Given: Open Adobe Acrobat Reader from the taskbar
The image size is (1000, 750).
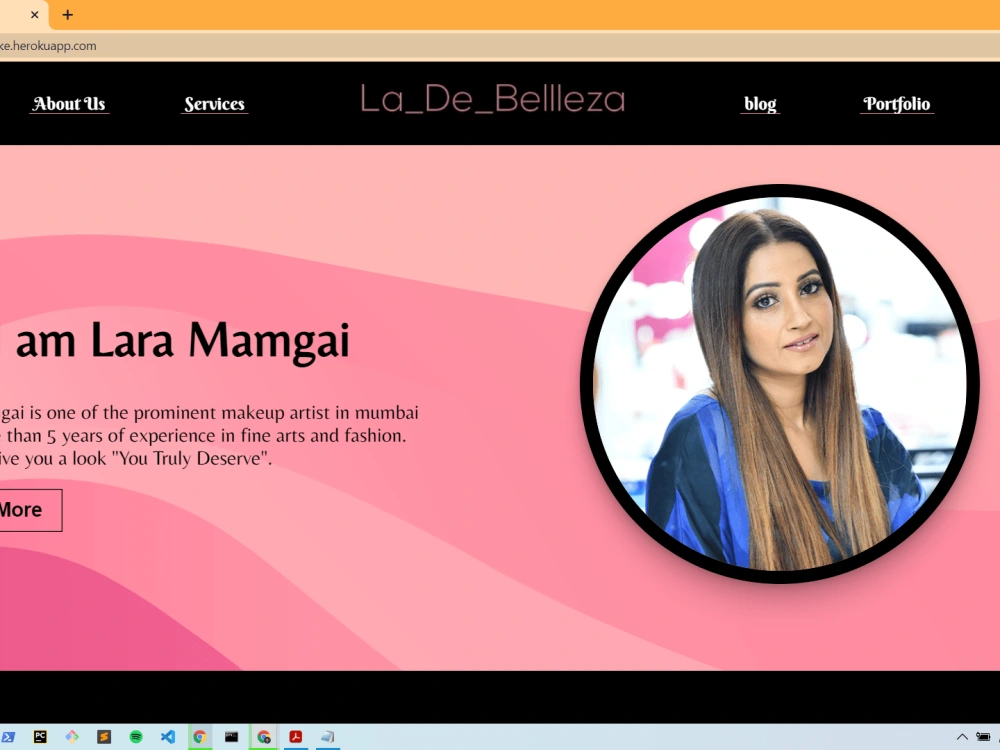Looking at the screenshot, I should [x=296, y=737].
